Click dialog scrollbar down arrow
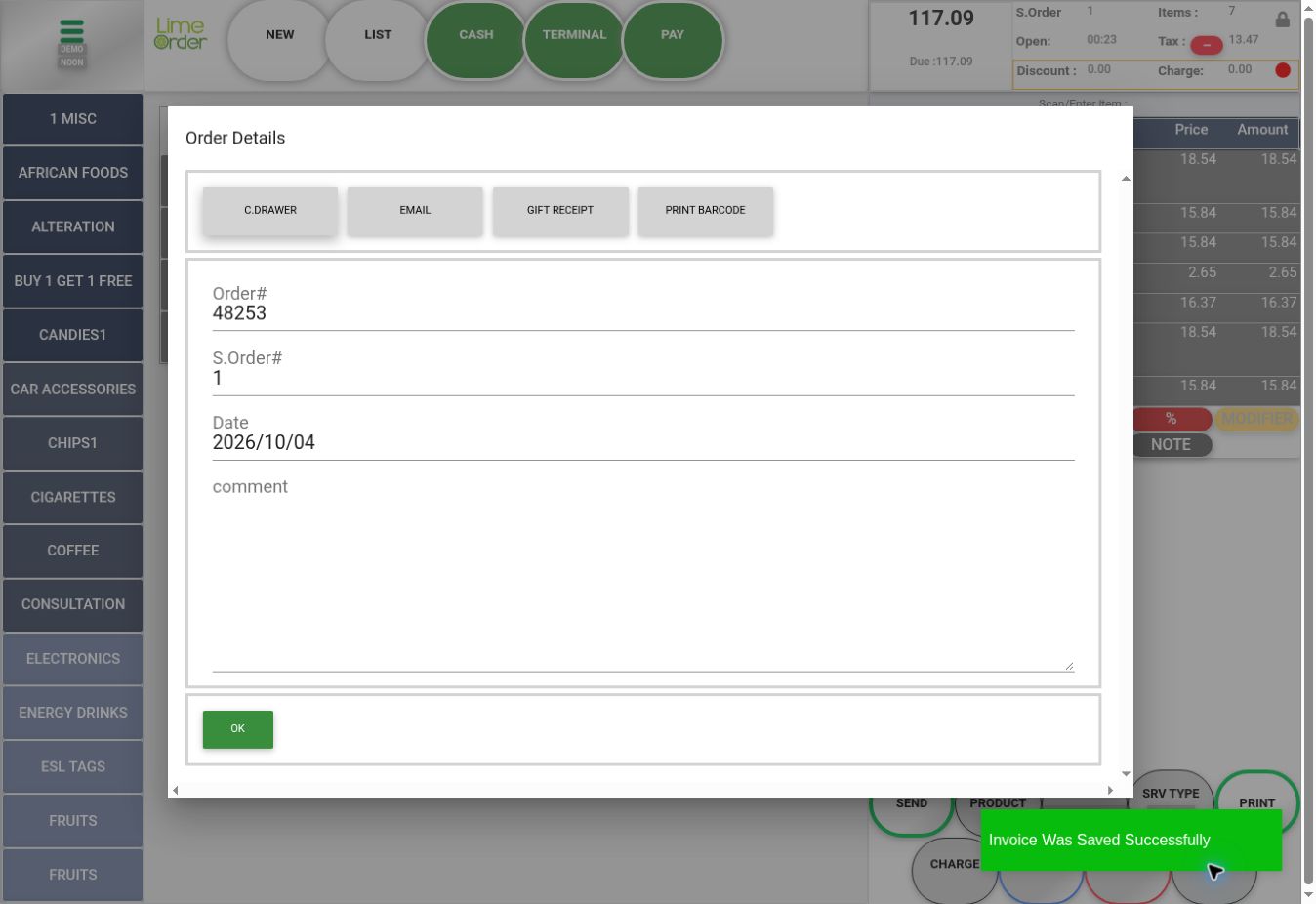The image size is (1316, 904). coord(1126,774)
